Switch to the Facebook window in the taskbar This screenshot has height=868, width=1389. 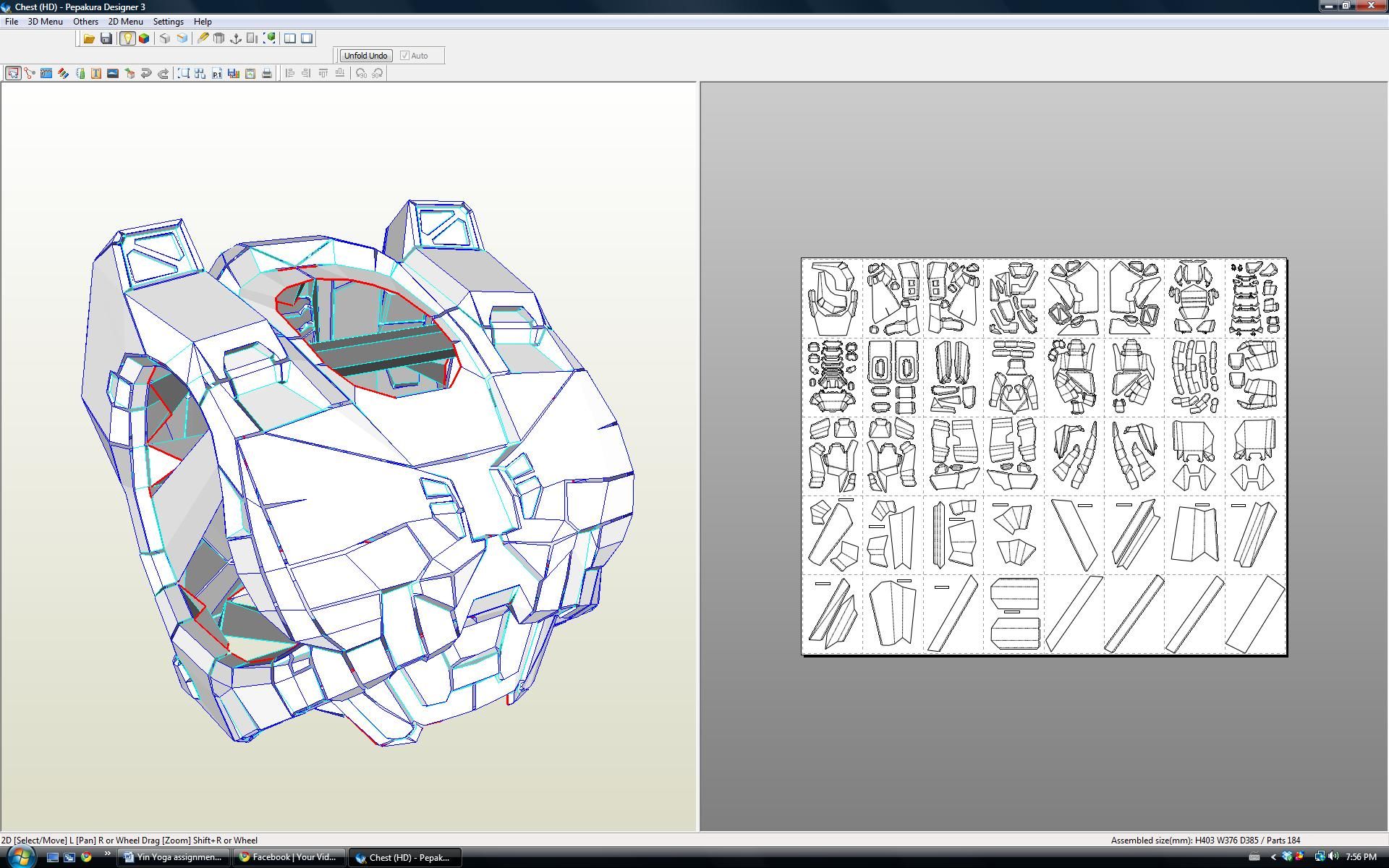(288, 857)
